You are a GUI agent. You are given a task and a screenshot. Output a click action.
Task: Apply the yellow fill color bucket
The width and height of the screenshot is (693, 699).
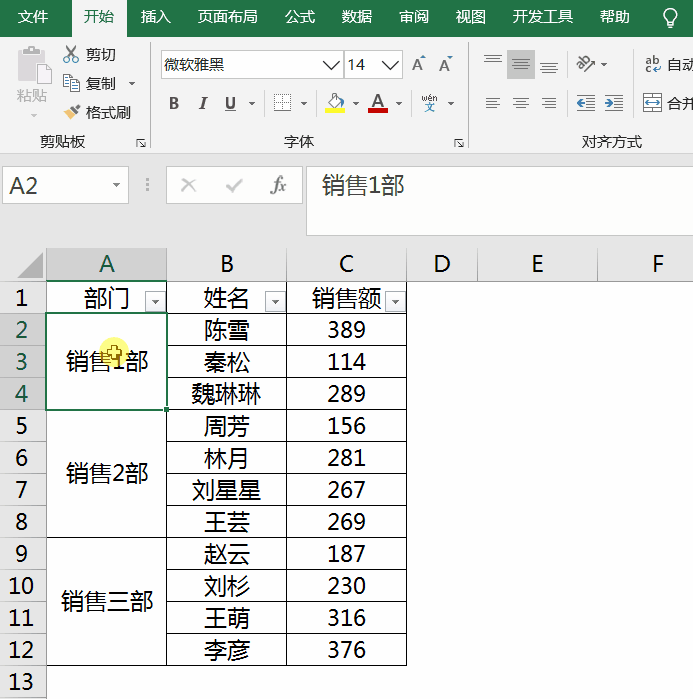coord(335,103)
